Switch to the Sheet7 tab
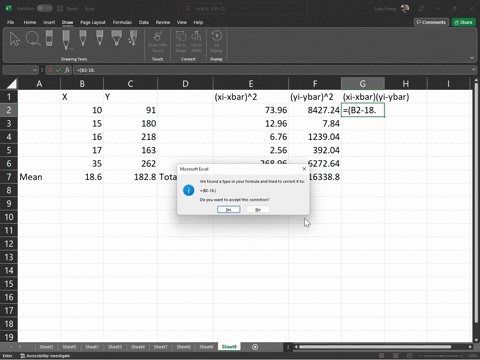The width and height of the screenshot is (480, 360). [x=160, y=347]
